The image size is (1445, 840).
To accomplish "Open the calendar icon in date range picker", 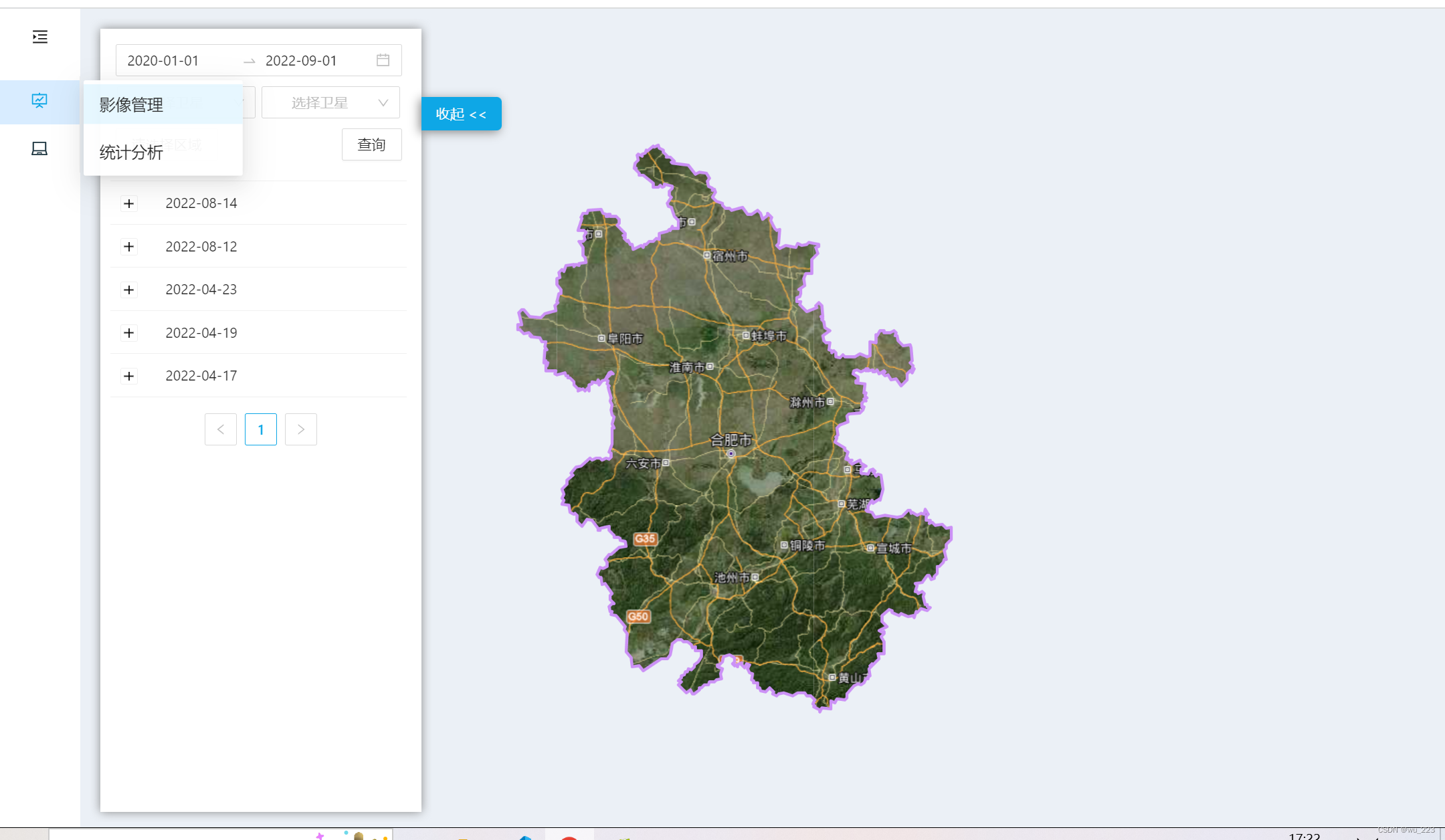I will pyautogui.click(x=383, y=60).
